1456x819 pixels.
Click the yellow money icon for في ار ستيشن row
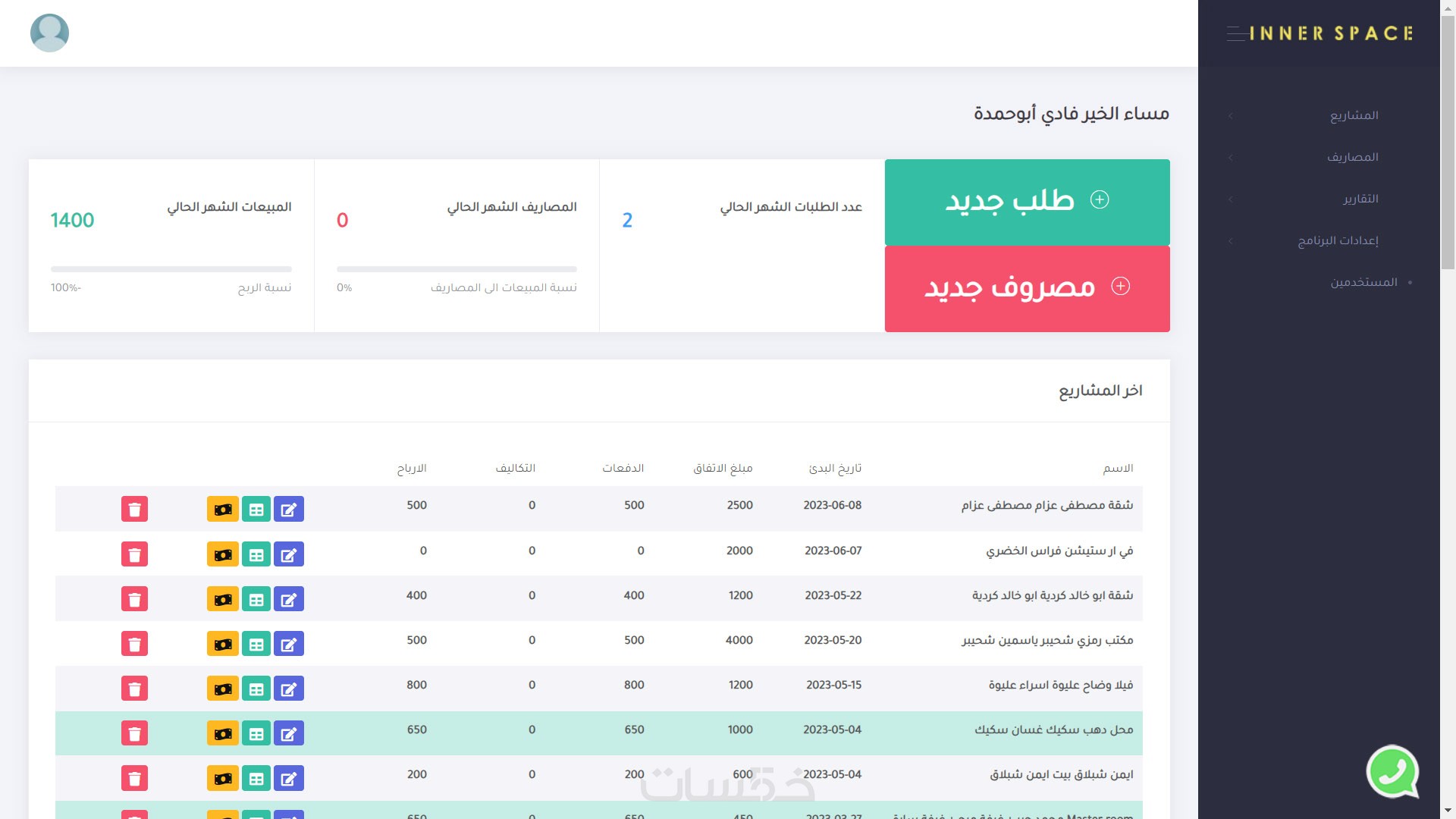222,554
